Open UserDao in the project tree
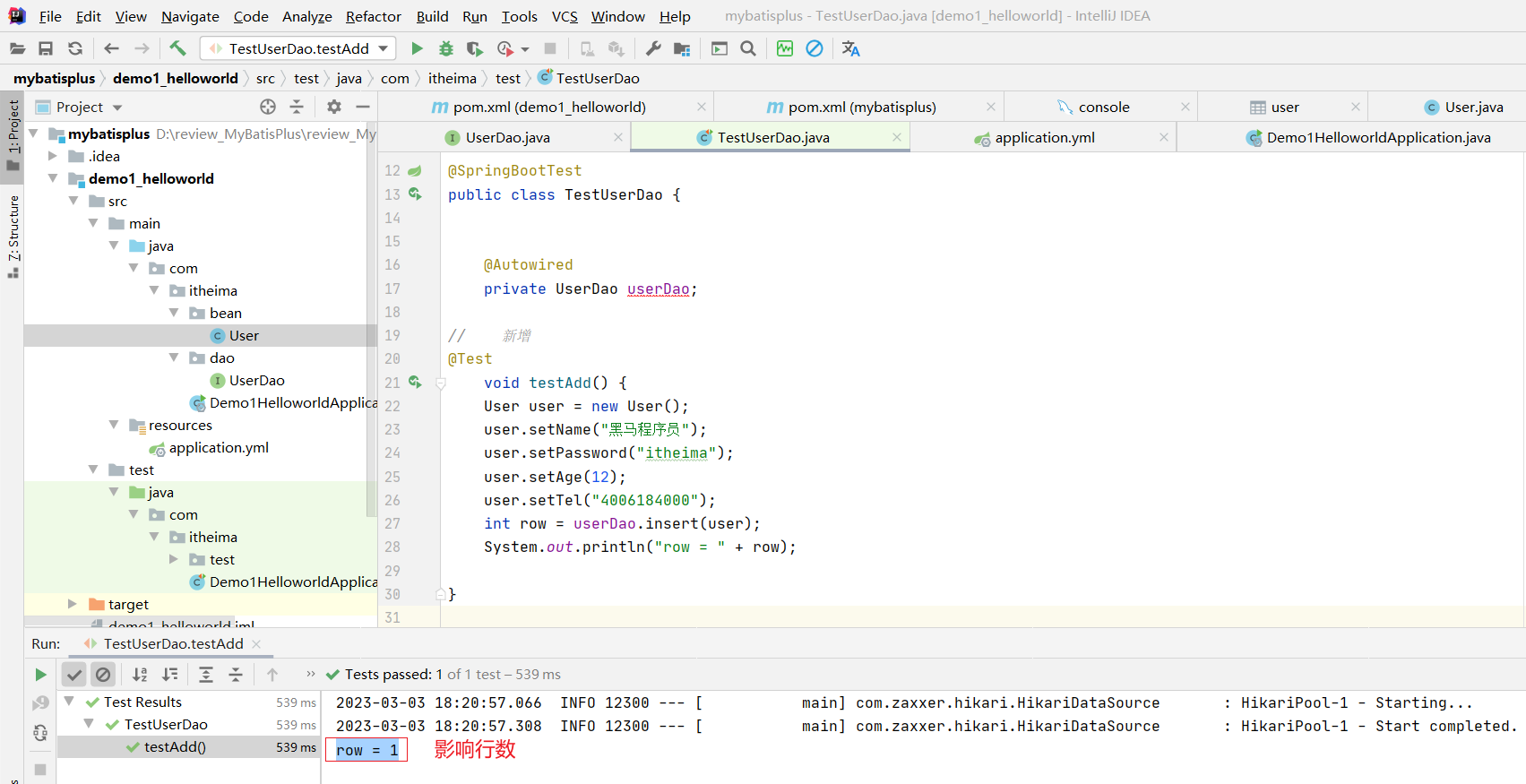 click(256, 381)
